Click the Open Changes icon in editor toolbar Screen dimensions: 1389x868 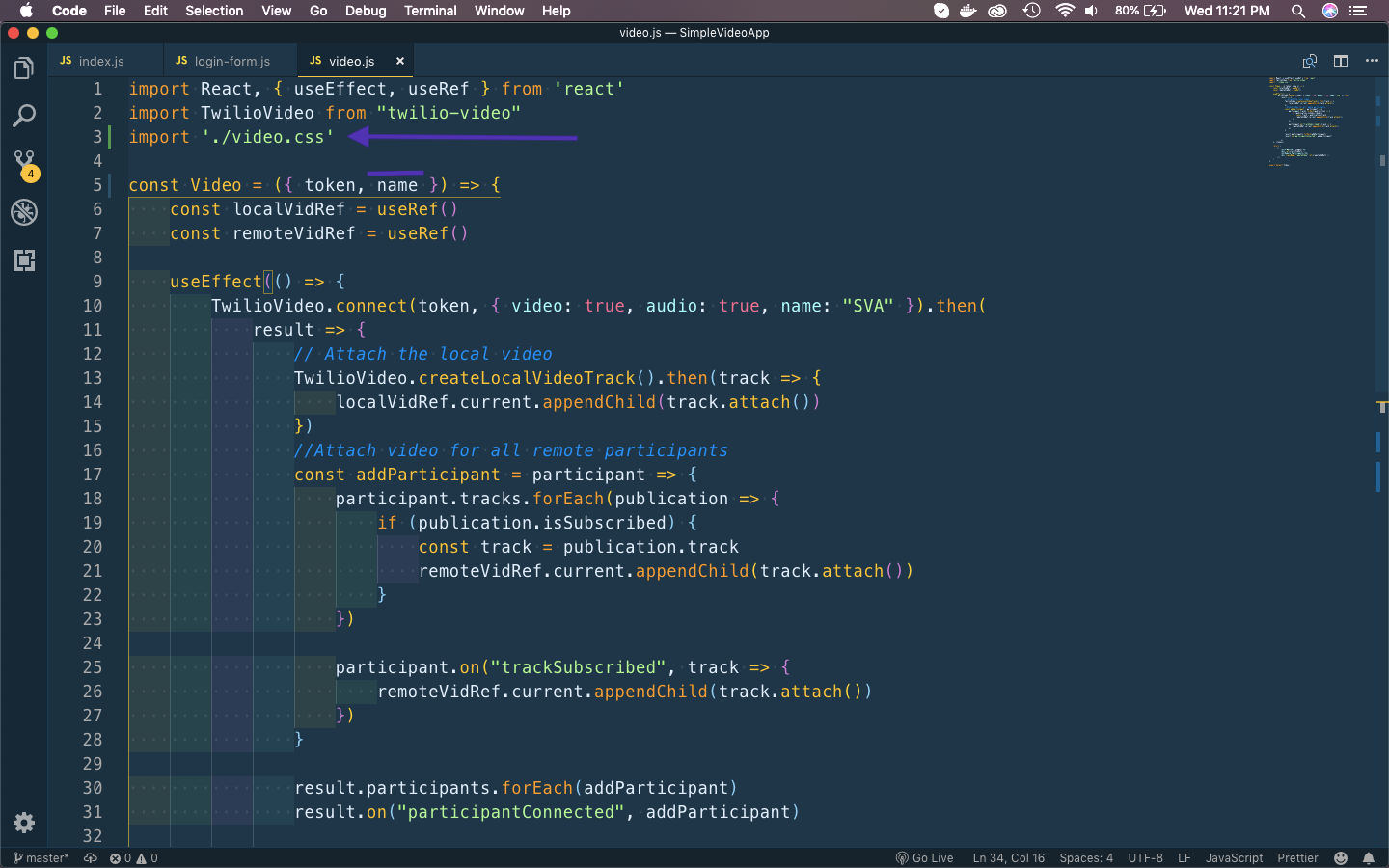click(x=1309, y=61)
